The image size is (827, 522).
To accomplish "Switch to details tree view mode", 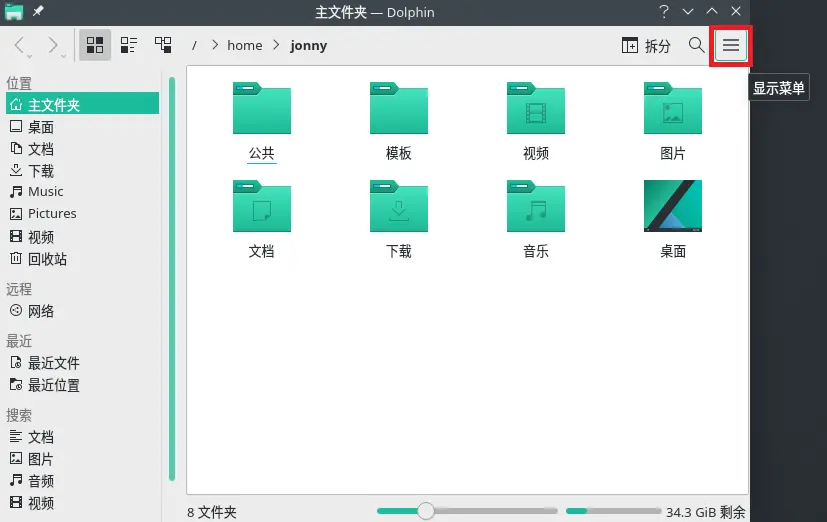I will coord(163,45).
